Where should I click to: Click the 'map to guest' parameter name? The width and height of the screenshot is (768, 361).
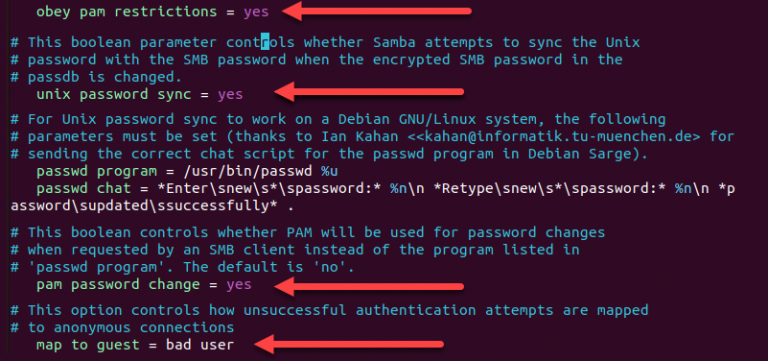[x=88, y=345]
